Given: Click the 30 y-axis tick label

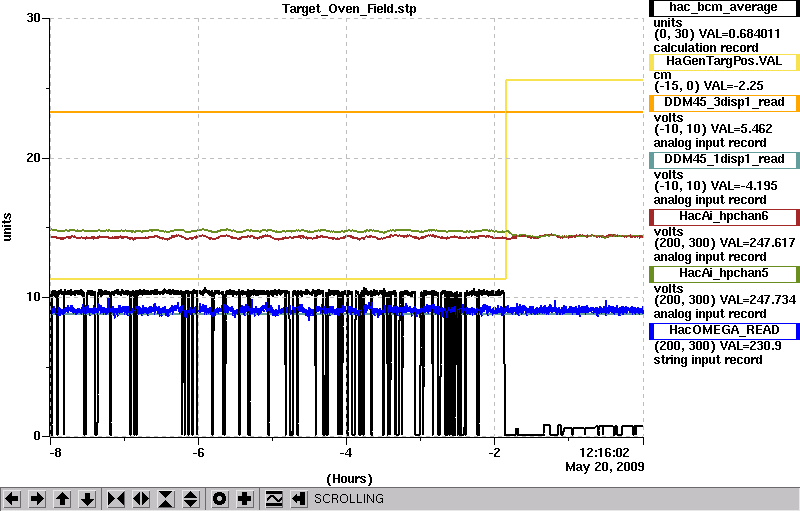Looking at the screenshot, I should (33, 18).
